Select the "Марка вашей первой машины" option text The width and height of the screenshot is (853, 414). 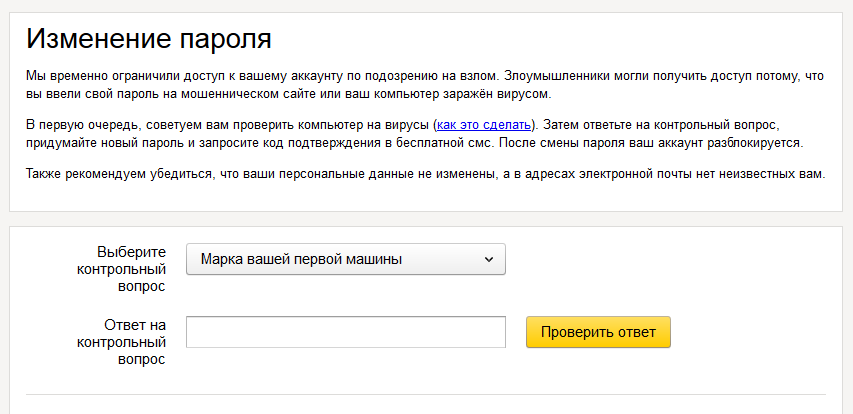tap(301, 259)
